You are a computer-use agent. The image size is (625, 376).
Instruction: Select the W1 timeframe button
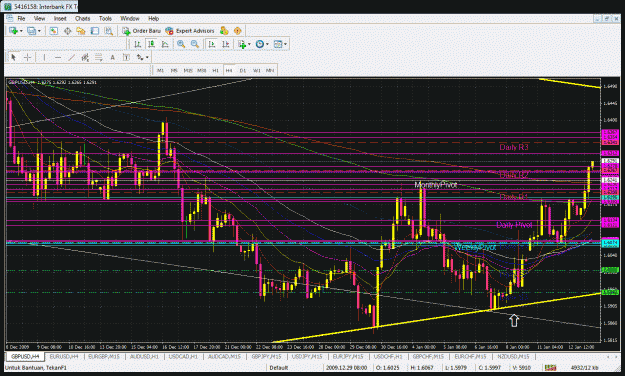tap(257, 70)
